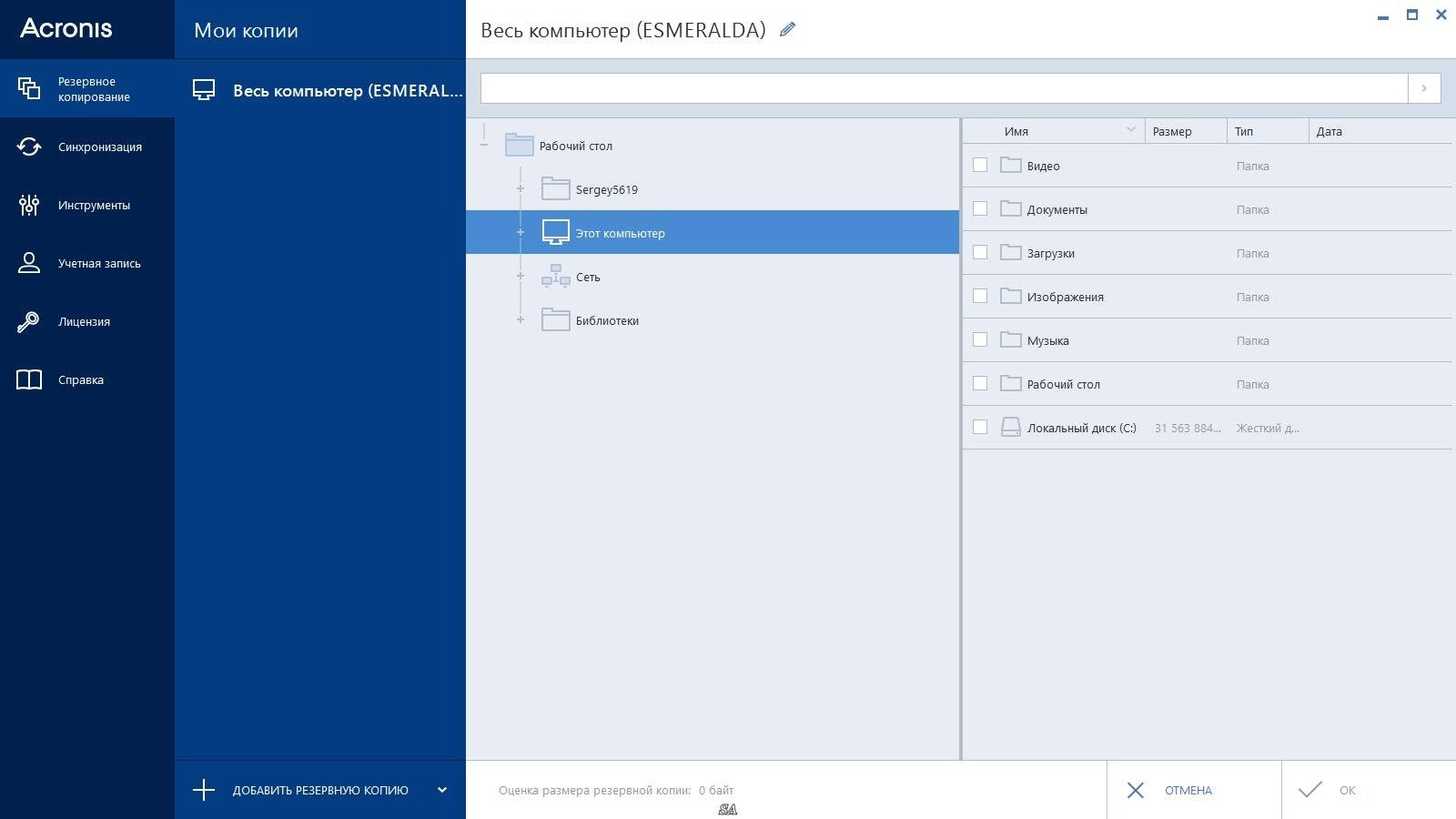This screenshot has height=819, width=1456.
Task: Check the Рабочий стол row checkbox
Action: point(980,383)
